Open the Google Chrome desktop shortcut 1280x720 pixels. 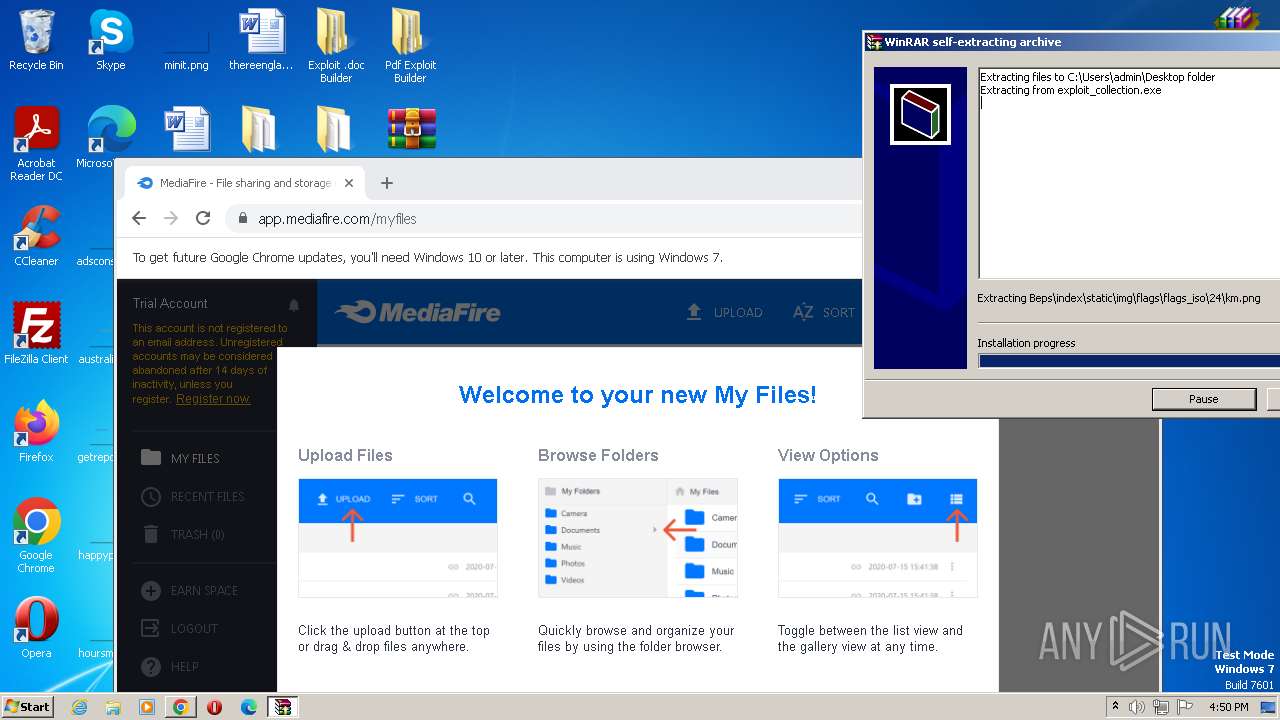[36, 536]
